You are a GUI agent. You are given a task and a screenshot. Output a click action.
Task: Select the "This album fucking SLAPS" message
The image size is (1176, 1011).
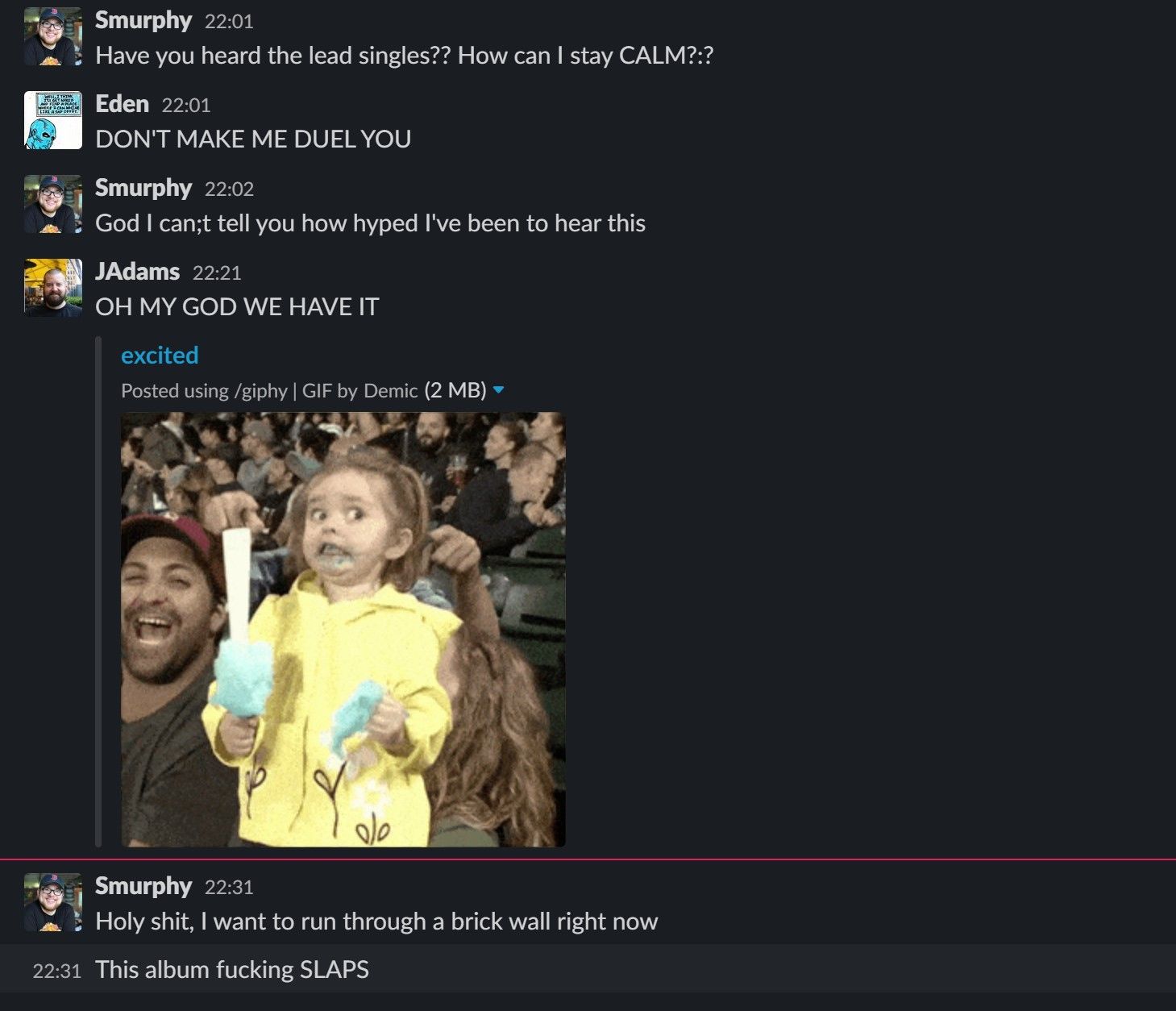[232, 970]
